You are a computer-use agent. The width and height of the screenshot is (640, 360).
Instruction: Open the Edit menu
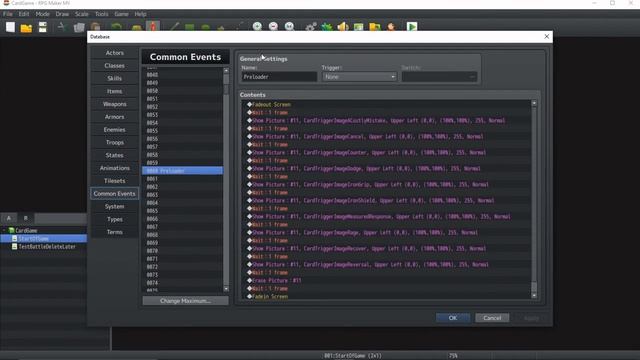24,14
